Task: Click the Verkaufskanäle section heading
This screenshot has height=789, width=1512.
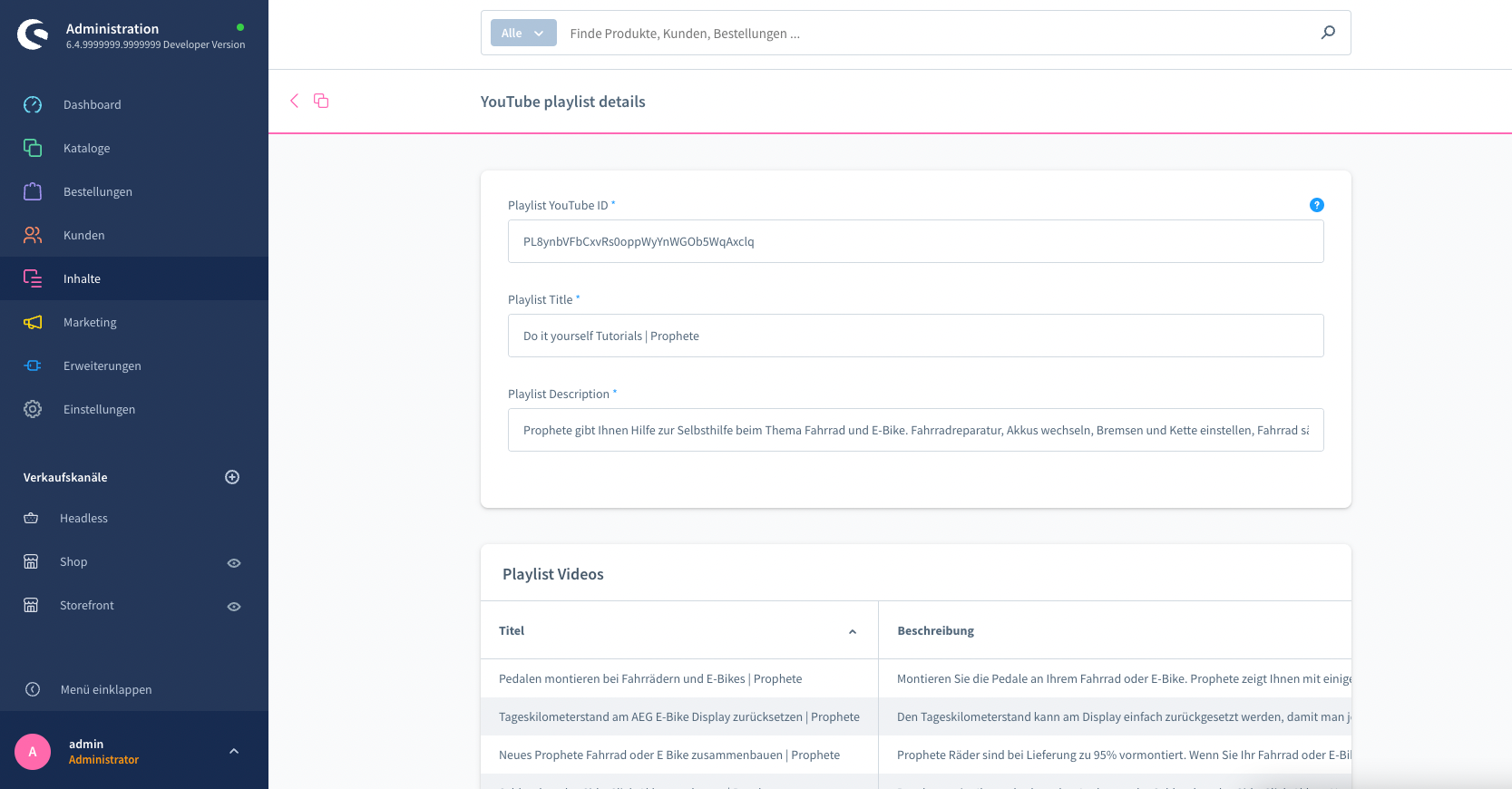Action: [65, 477]
